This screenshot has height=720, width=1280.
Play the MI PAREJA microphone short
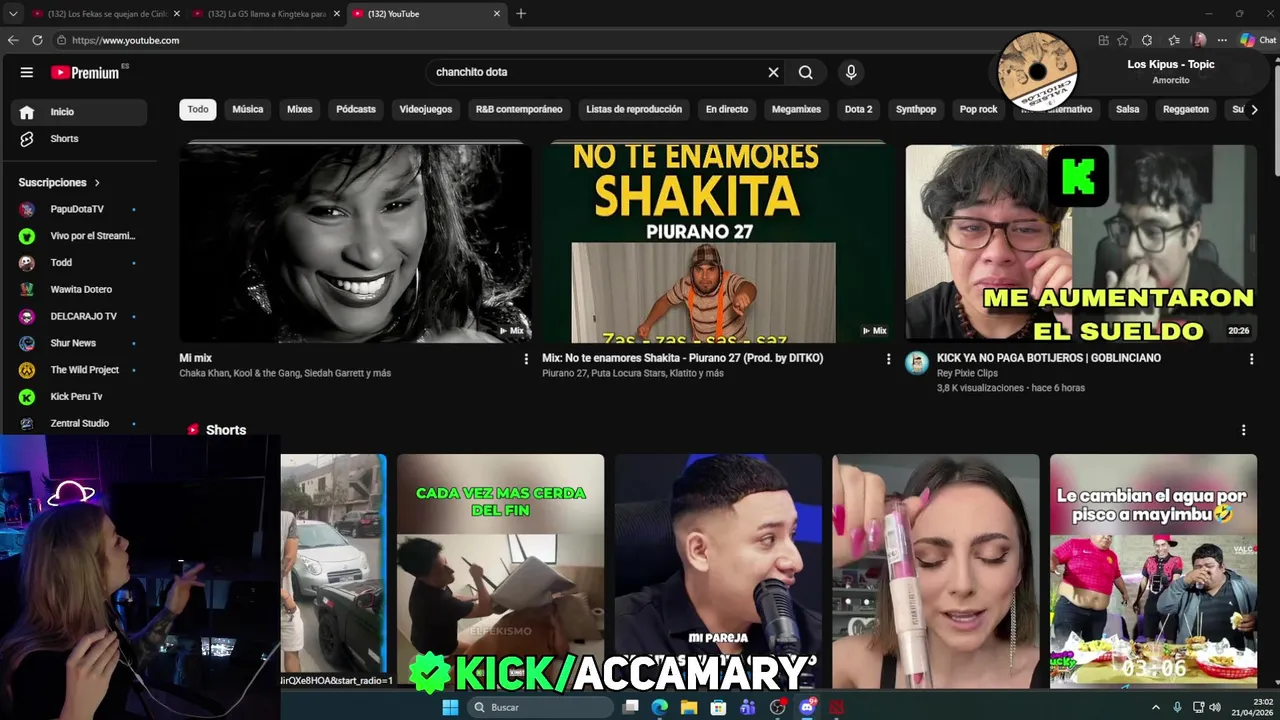pyautogui.click(x=718, y=571)
